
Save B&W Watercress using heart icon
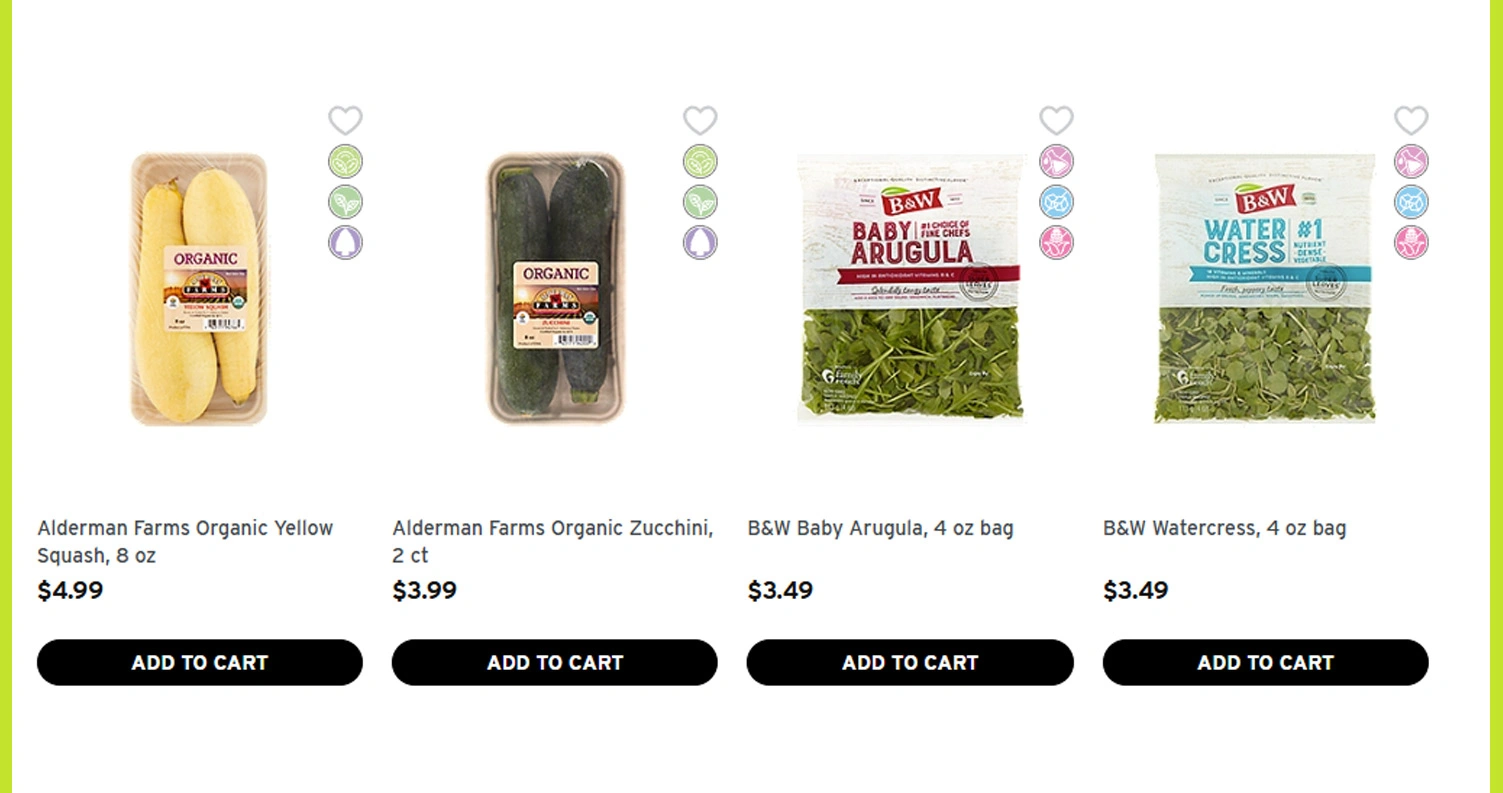click(x=1411, y=120)
